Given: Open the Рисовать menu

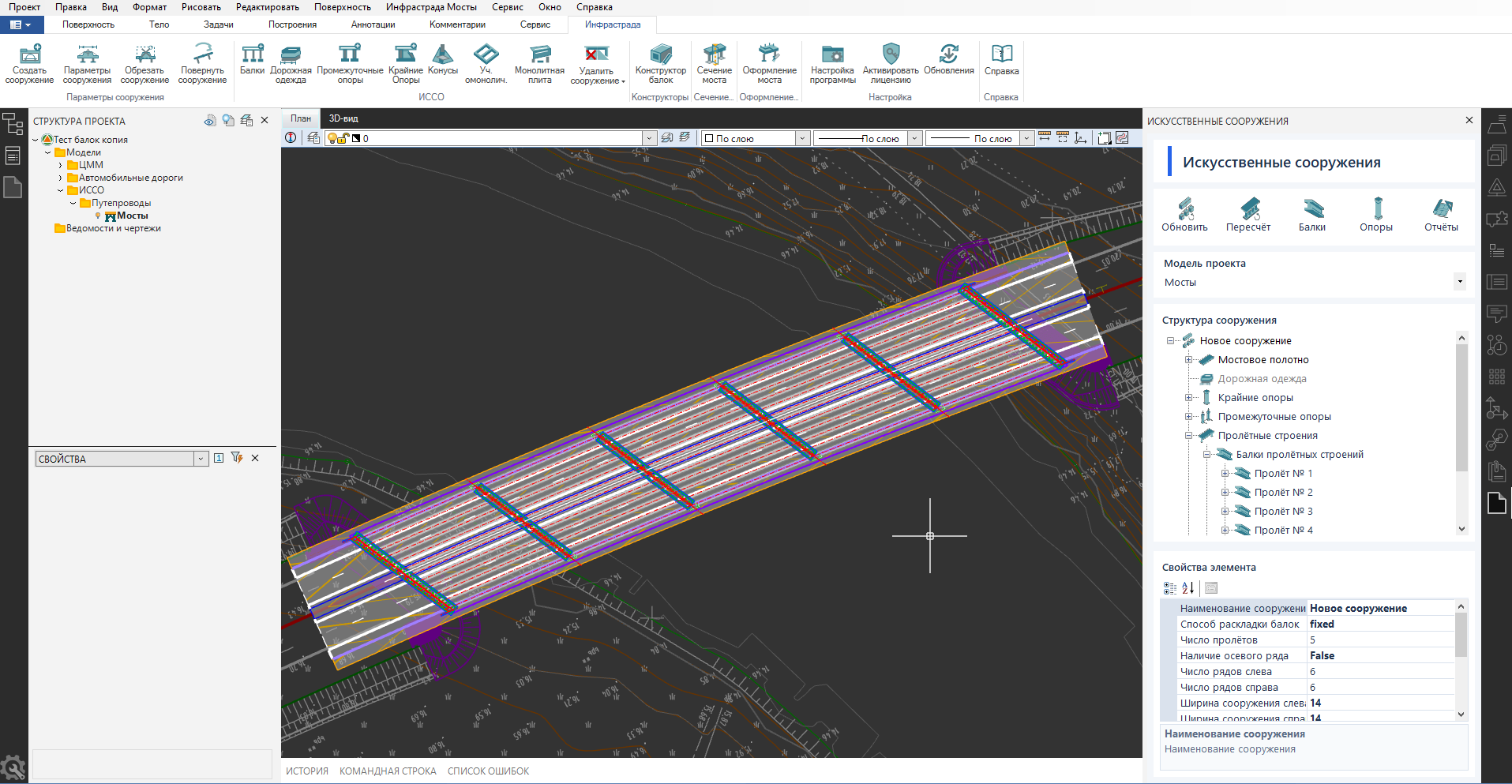Looking at the screenshot, I should tap(201, 7).
